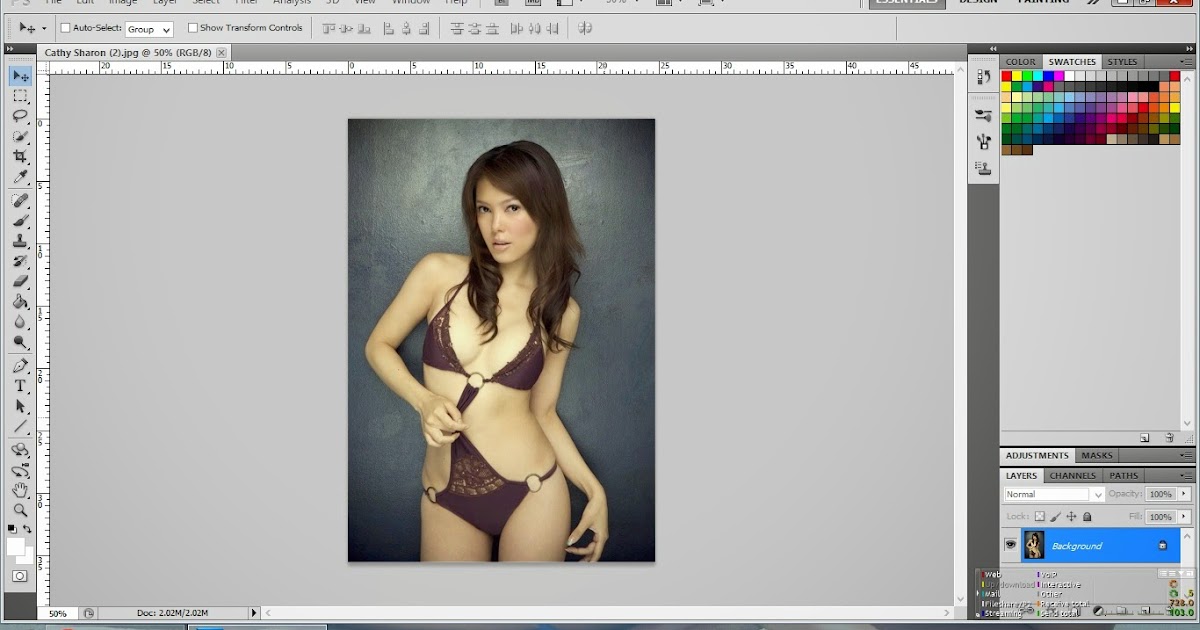
Task: Select the Dodge tool
Action: pyautogui.click(x=20, y=342)
